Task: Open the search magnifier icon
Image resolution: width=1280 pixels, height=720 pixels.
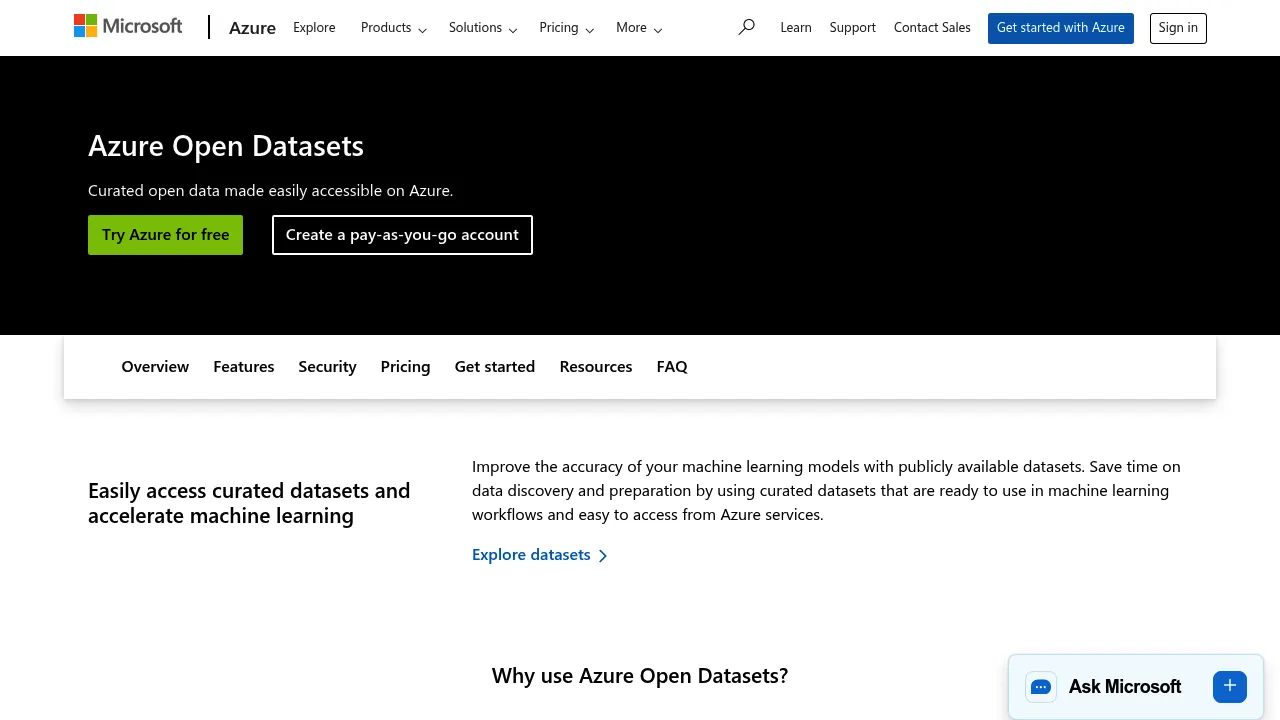Action: (746, 28)
